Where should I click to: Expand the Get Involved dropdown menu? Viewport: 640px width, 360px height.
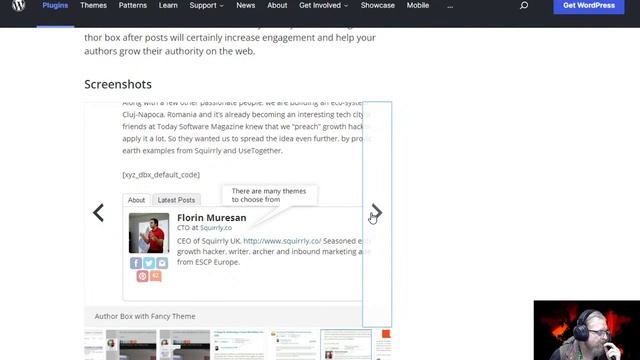click(324, 5)
